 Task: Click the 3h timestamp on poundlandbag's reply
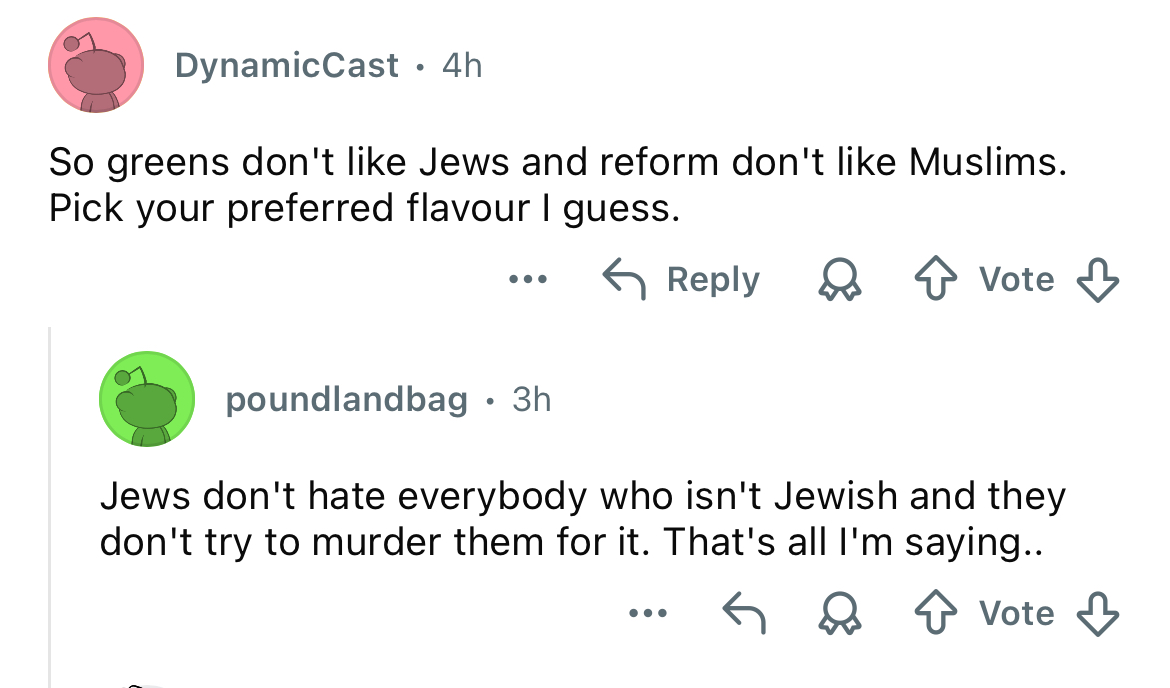pyautogui.click(x=531, y=400)
